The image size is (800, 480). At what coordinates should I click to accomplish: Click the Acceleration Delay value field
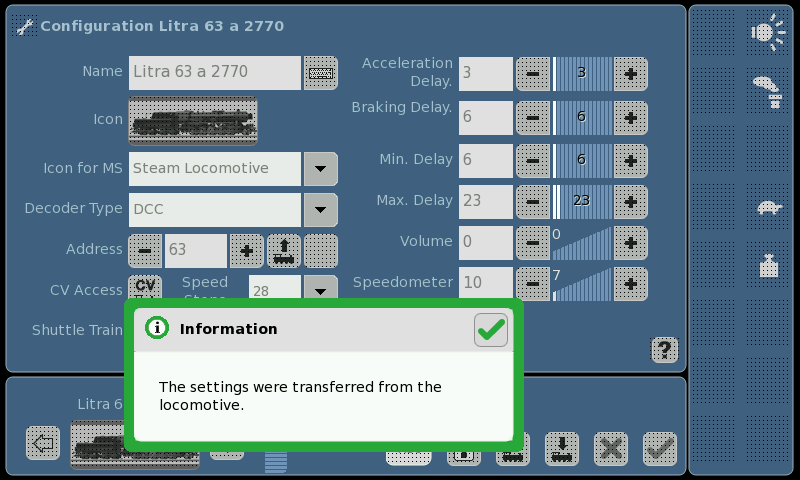point(486,74)
